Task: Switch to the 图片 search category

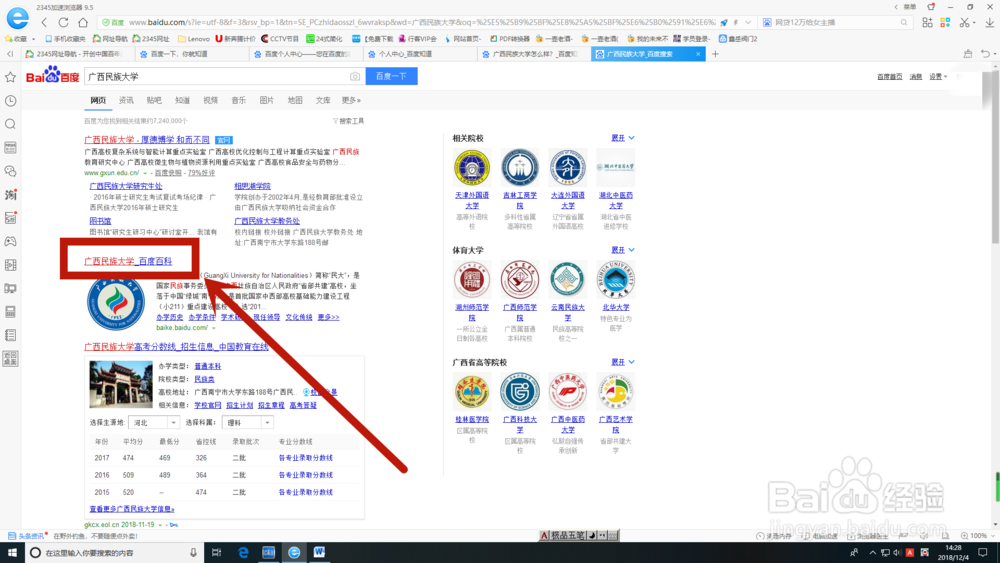Action: (x=267, y=100)
